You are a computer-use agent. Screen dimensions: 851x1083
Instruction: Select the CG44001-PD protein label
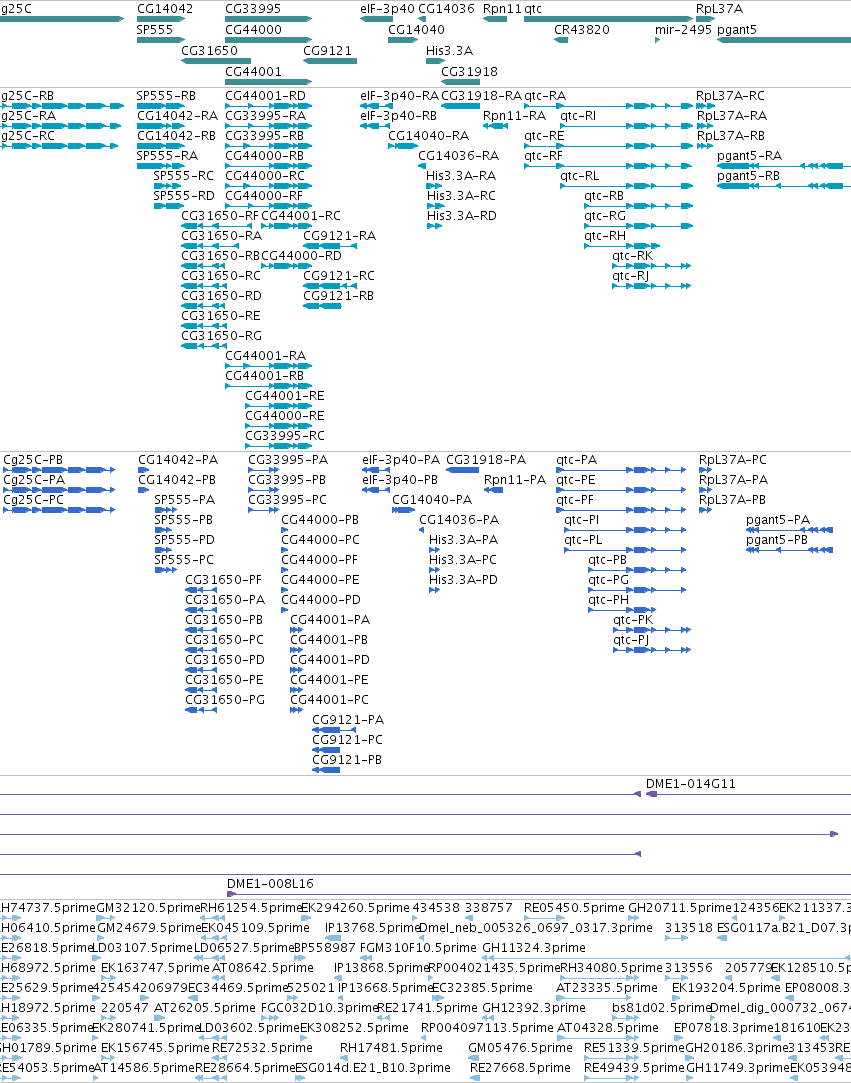[329, 660]
